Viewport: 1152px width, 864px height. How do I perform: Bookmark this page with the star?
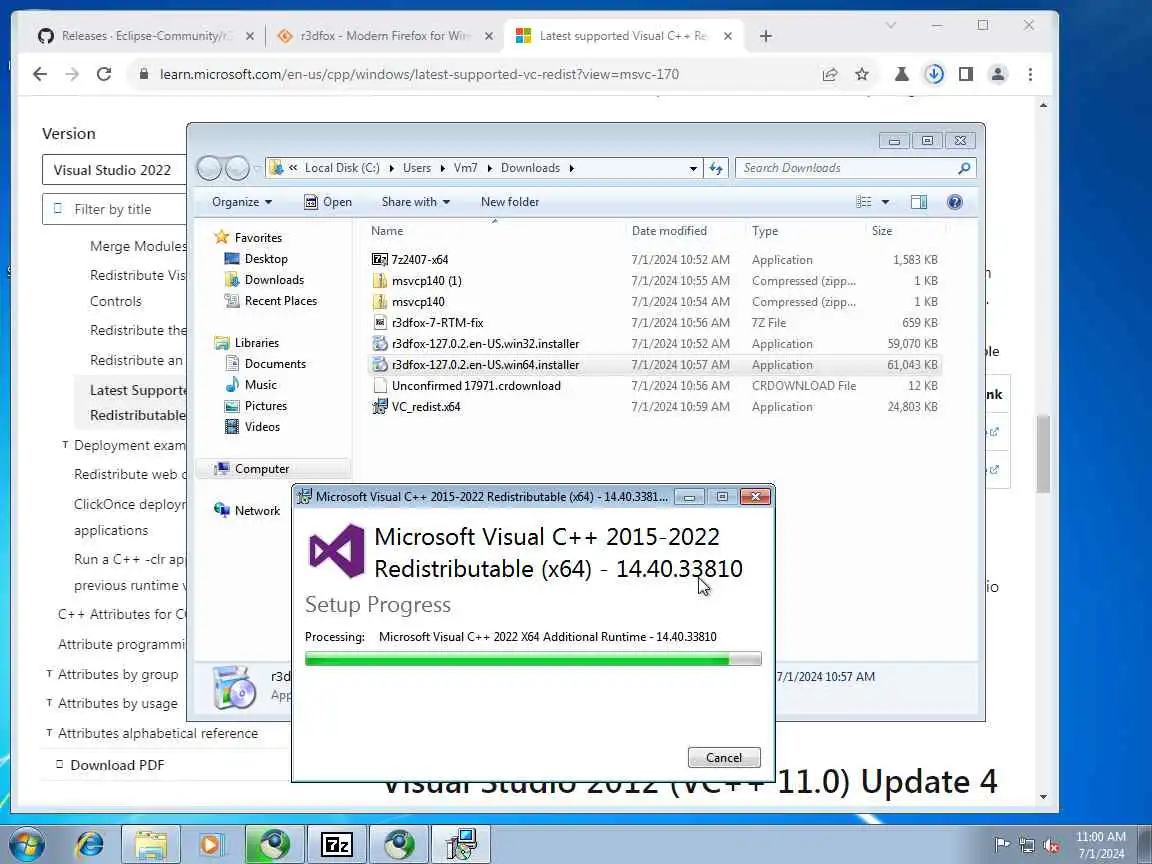(x=862, y=74)
